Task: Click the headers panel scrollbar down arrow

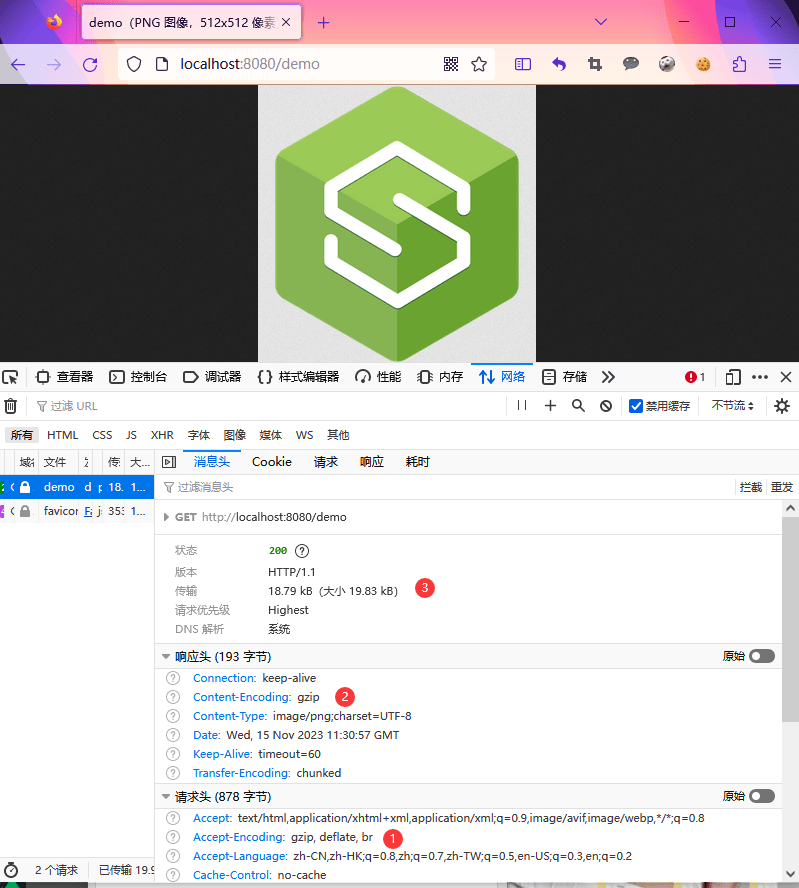Action: (x=790, y=874)
